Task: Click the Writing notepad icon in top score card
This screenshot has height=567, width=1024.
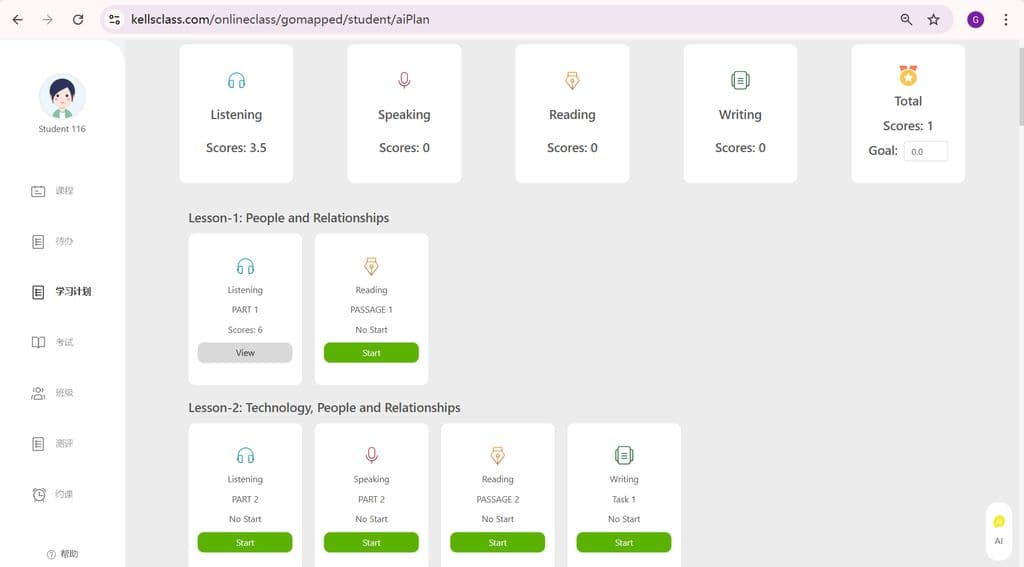Action: tap(740, 81)
